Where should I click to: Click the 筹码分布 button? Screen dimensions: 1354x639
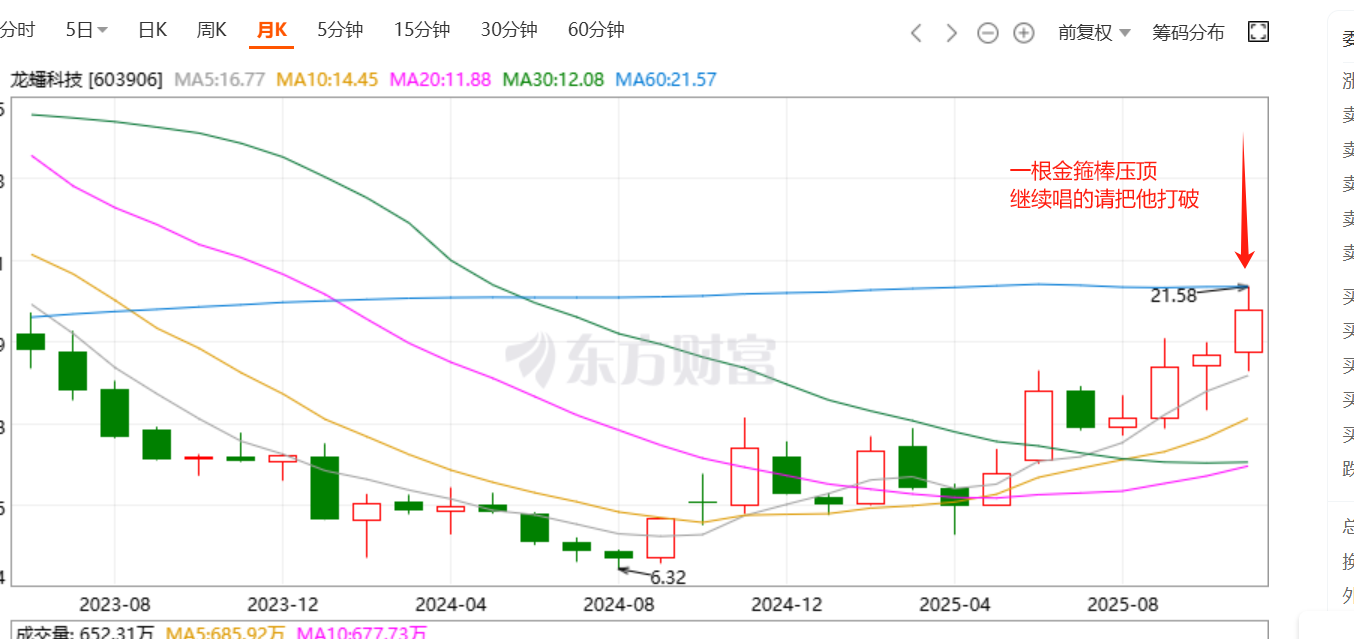coord(1188,33)
